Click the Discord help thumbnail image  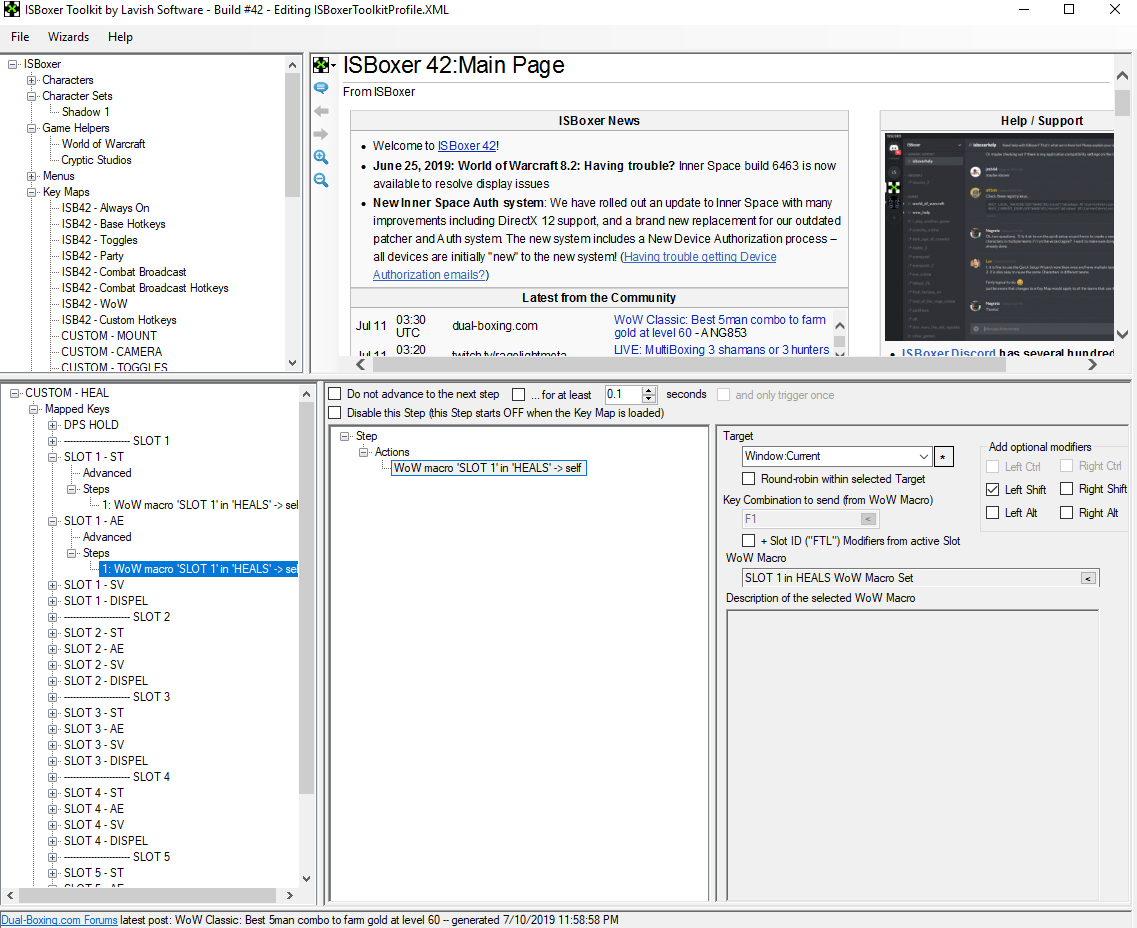(x=999, y=236)
